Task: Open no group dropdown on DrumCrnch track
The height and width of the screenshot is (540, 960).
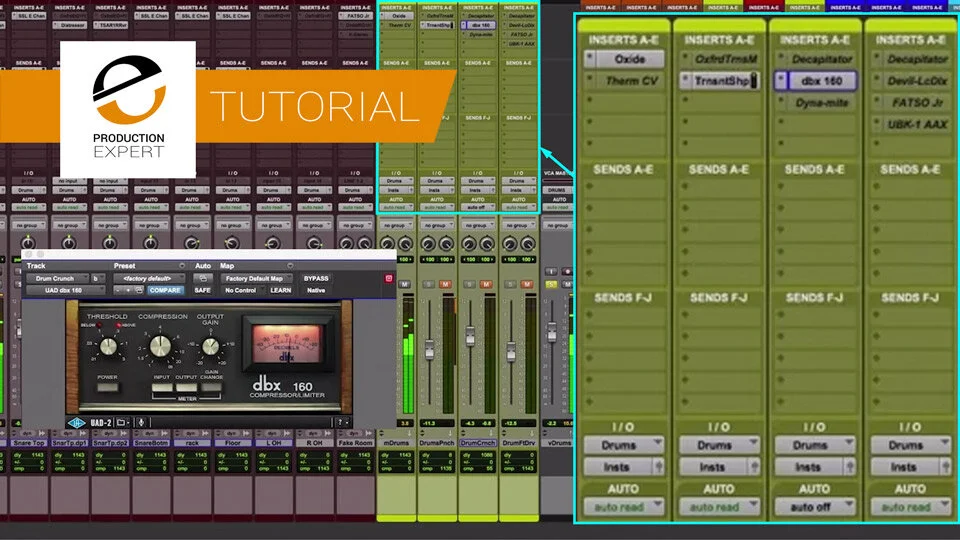Action: point(478,225)
